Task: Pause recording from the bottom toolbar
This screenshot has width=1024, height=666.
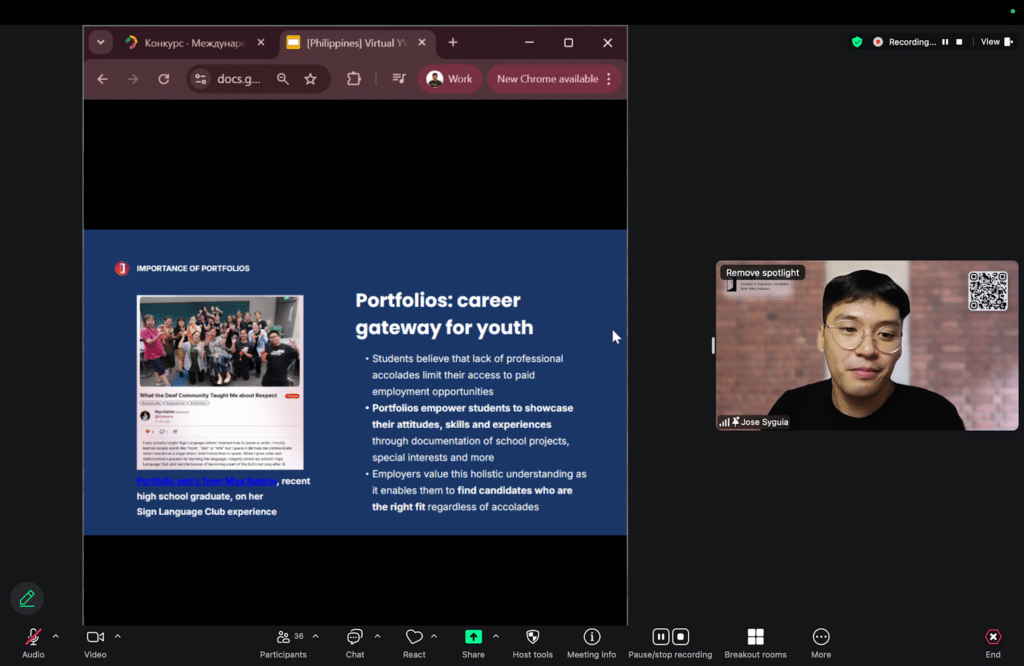Action: pyautogui.click(x=660, y=637)
